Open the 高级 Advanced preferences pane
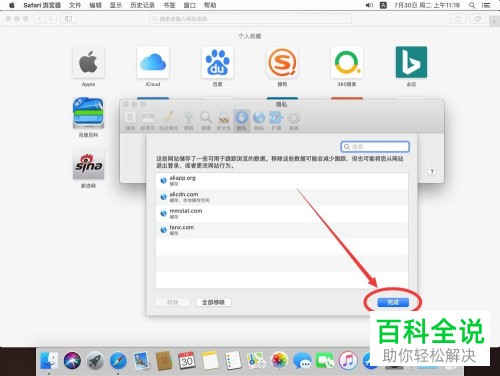500x376 pixels. pyautogui.click(x=294, y=121)
